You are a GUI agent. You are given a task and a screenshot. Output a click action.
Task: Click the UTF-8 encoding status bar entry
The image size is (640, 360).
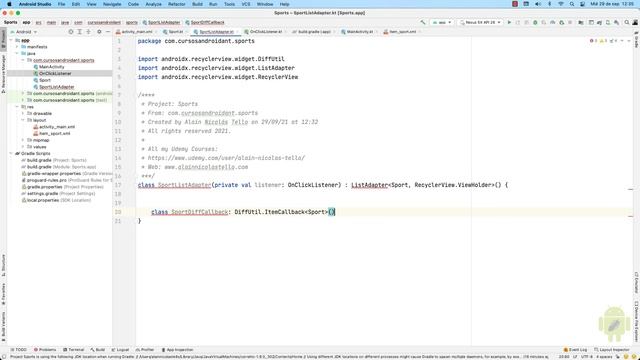(587, 357)
